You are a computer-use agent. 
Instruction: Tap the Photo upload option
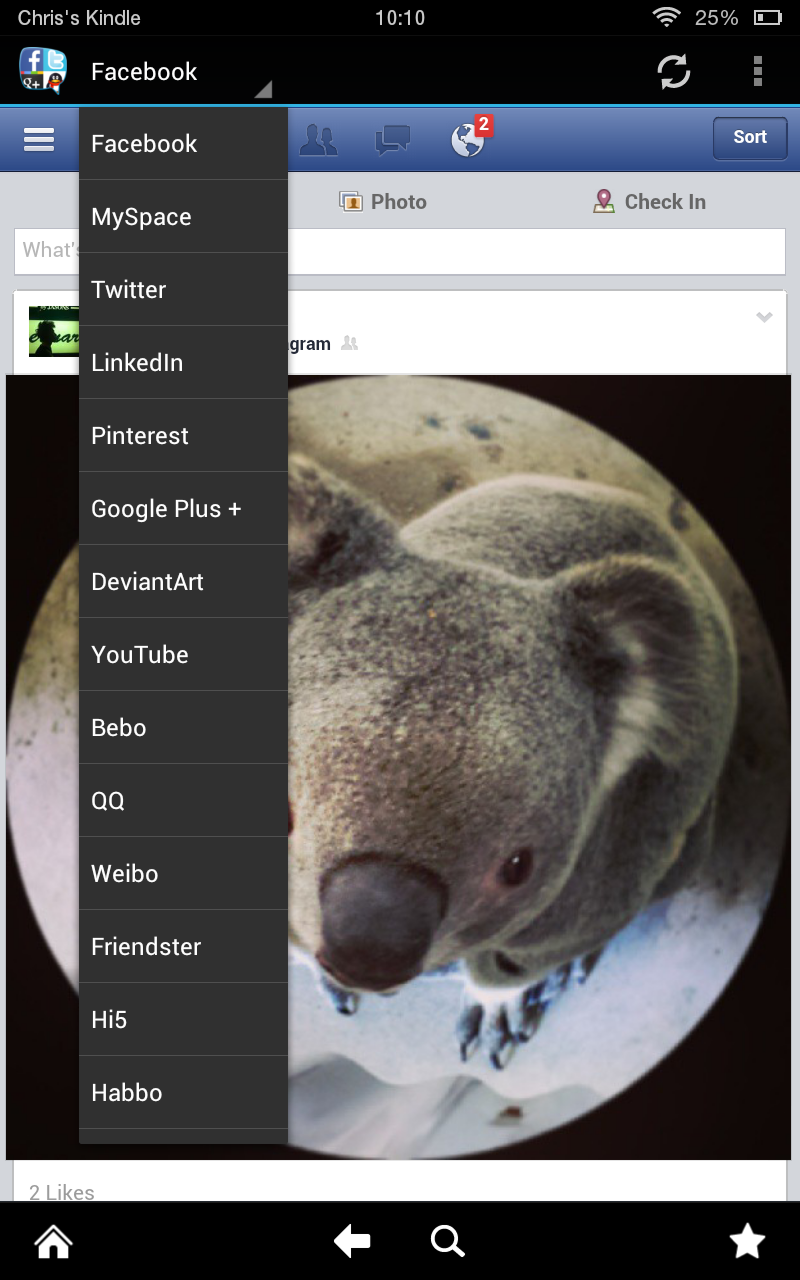[x=383, y=202]
